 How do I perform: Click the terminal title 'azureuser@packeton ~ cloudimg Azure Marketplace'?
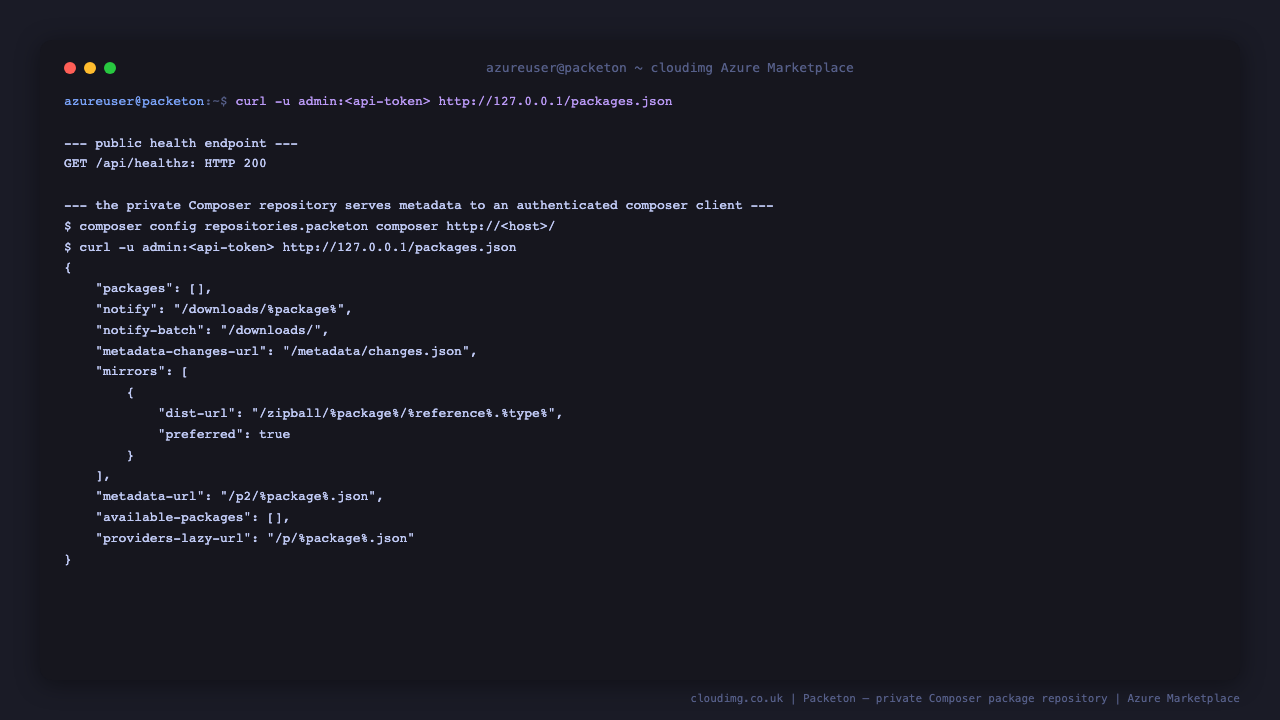click(670, 68)
